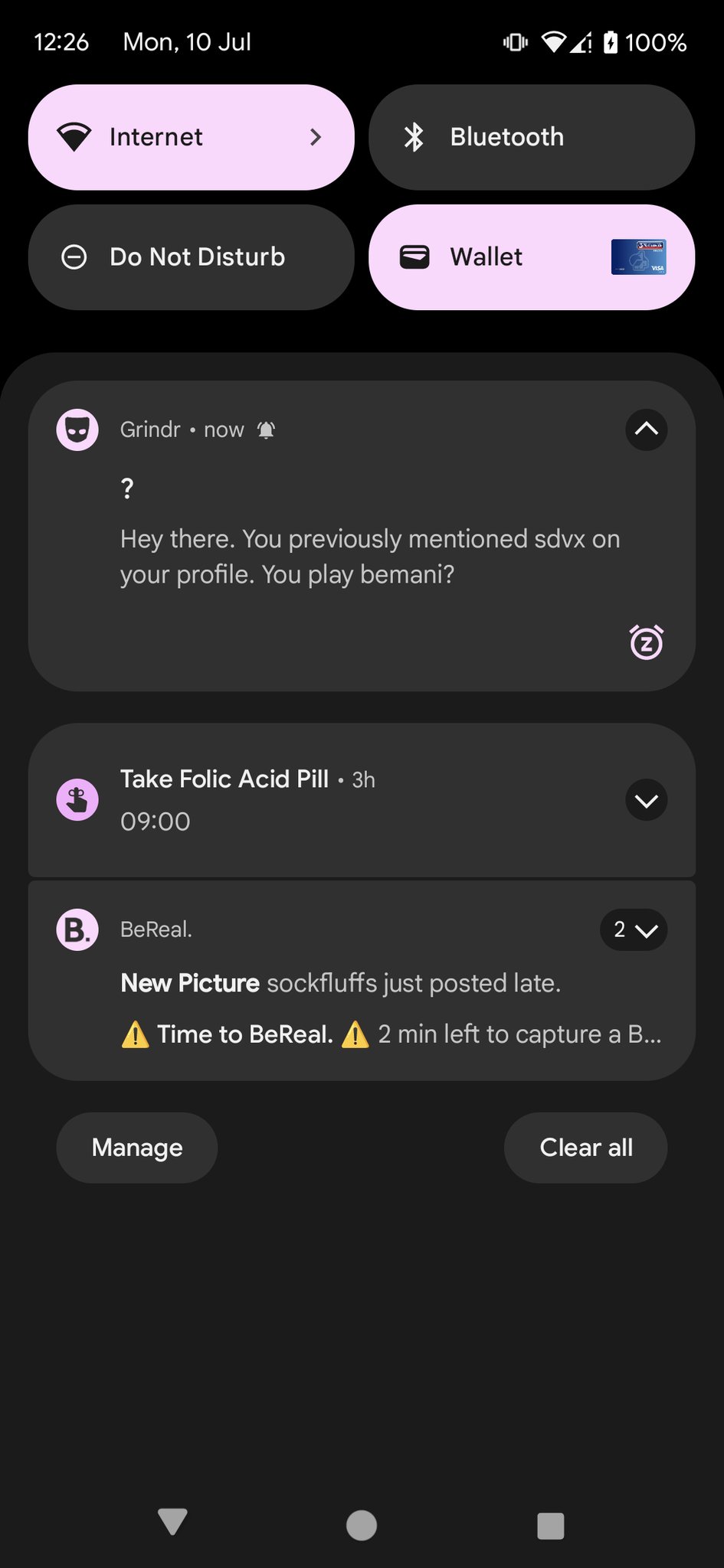Tap the battery status icon

coord(610,42)
